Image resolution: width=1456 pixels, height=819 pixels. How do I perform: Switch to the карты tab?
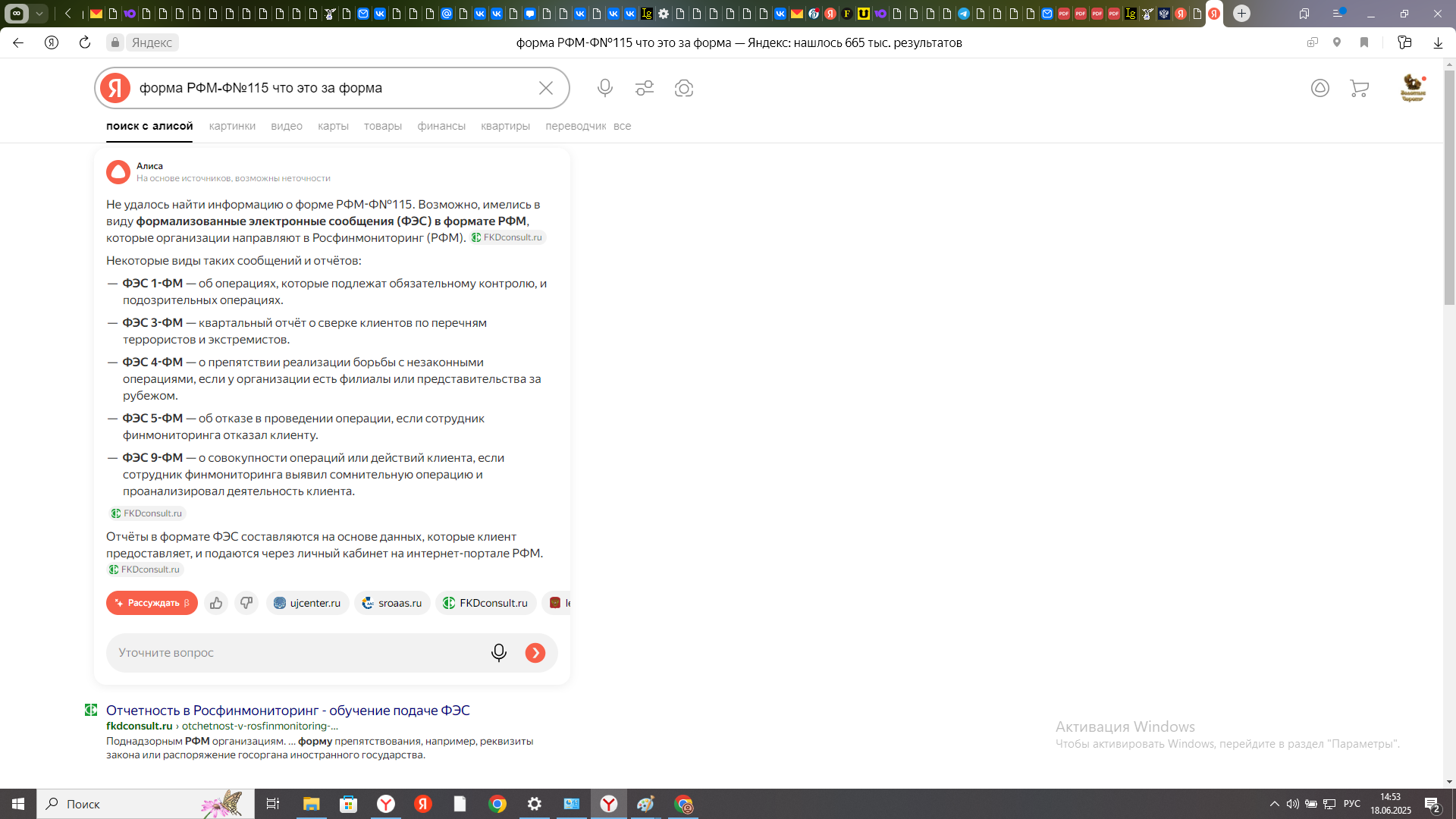pyautogui.click(x=333, y=126)
